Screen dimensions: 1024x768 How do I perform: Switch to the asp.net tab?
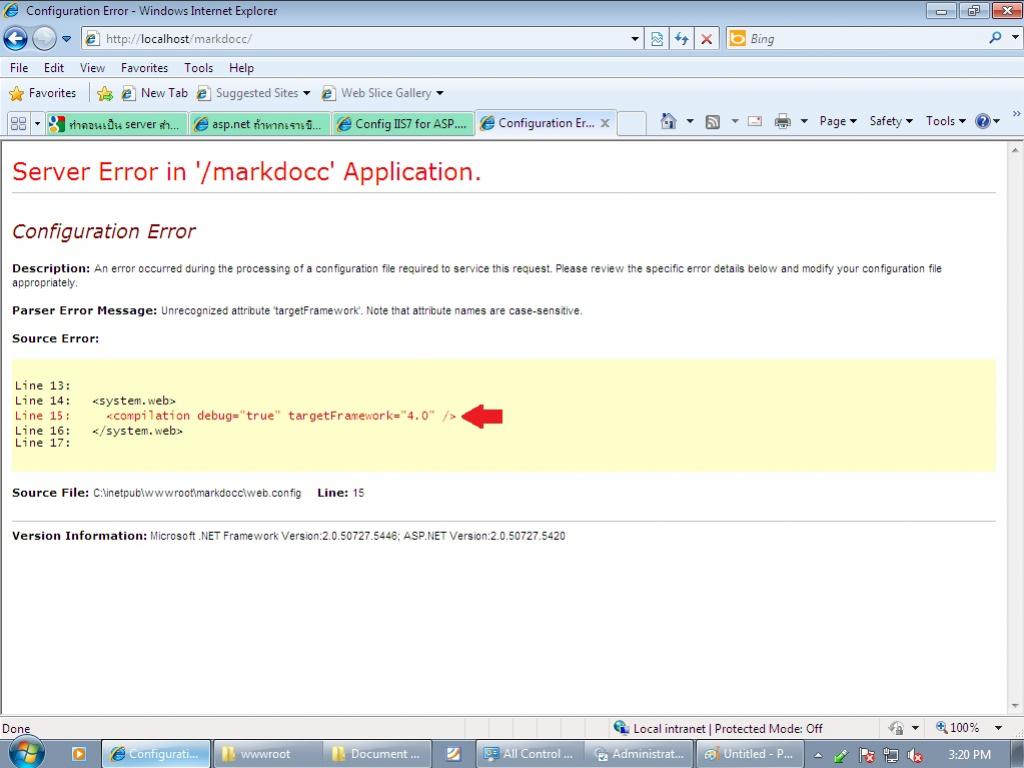point(259,123)
